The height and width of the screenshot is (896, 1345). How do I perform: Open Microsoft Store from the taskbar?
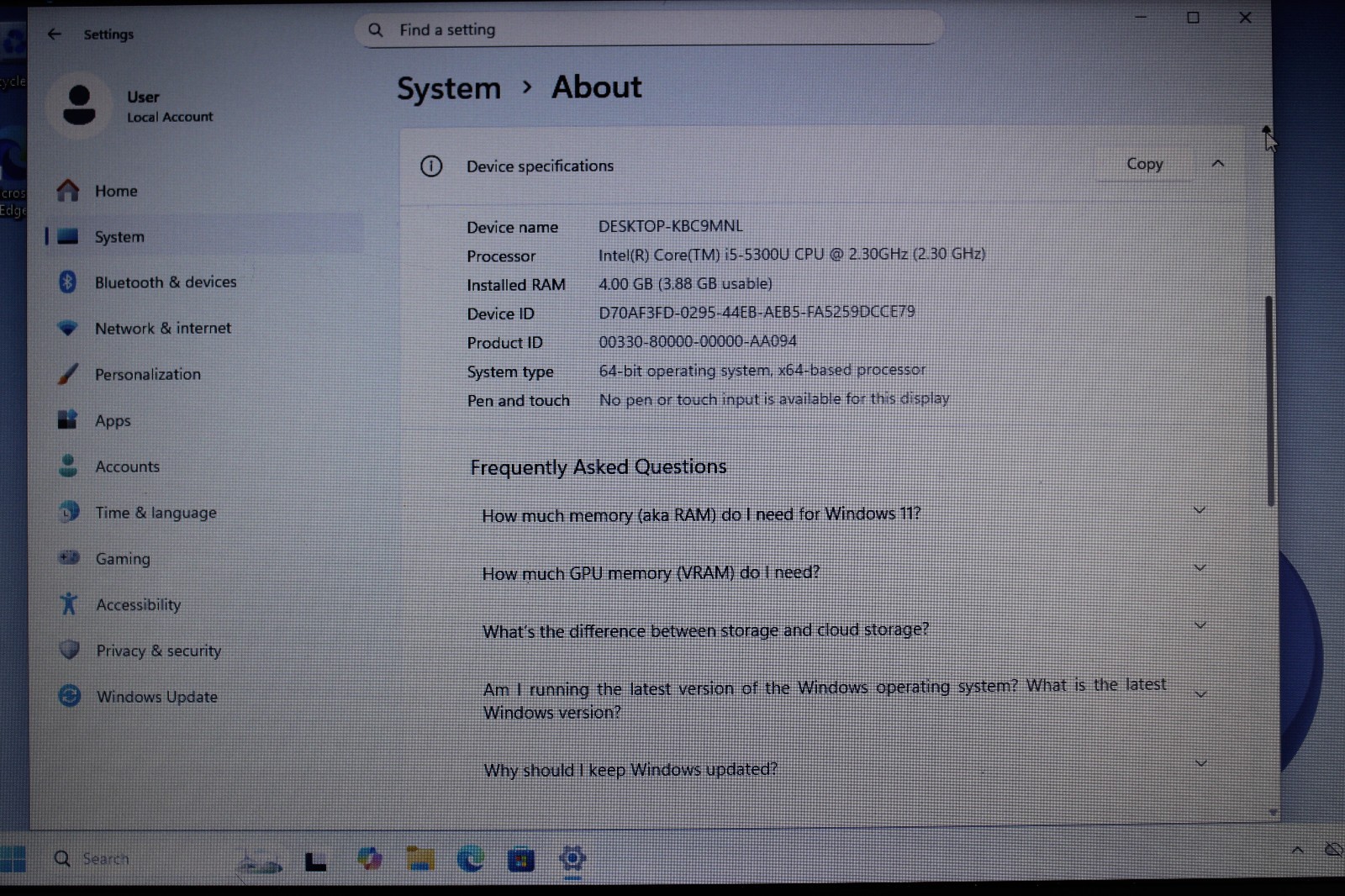(521, 859)
